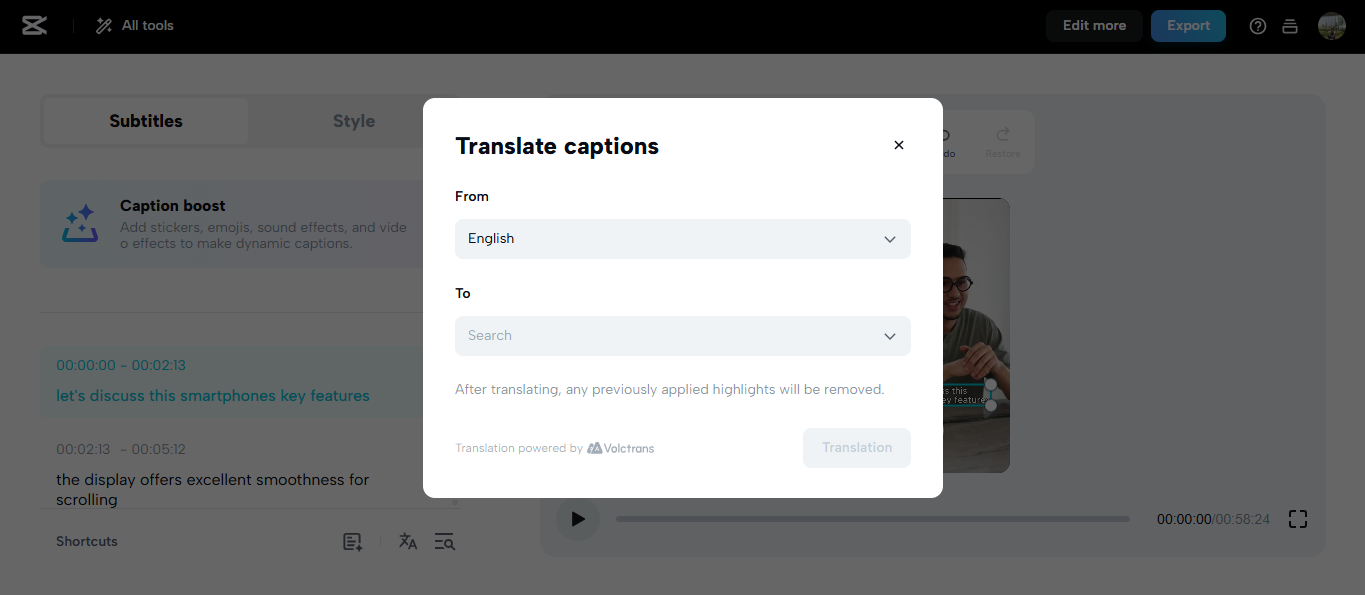Image resolution: width=1365 pixels, height=595 pixels.
Task: Play the video preview
Action: coord(577,518)
